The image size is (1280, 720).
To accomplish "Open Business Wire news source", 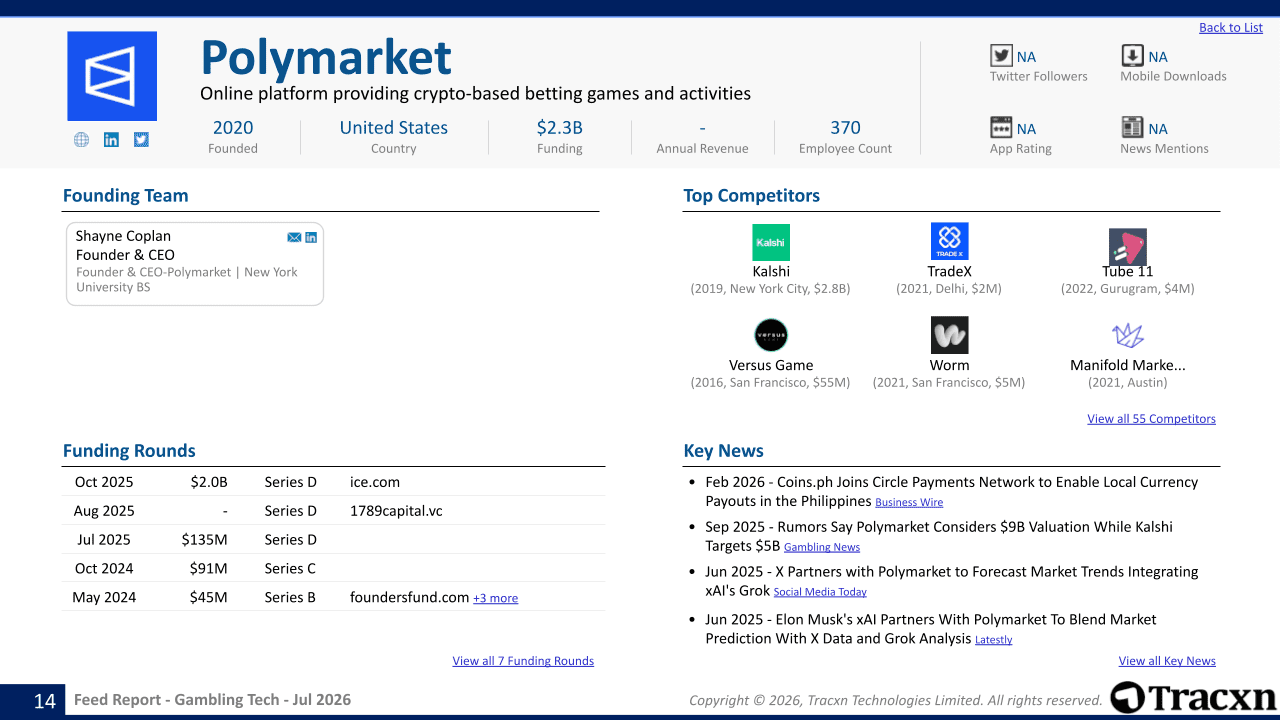I will 909,502.
